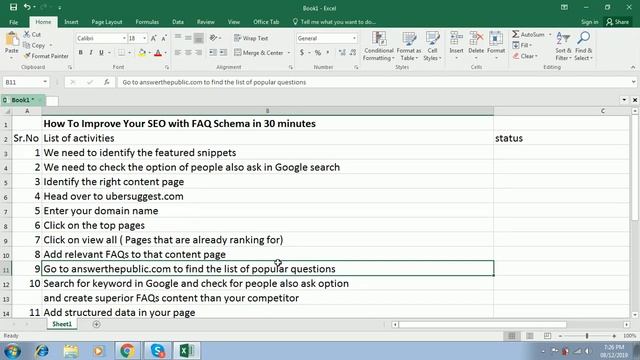Screen dimensions: 640x360
Task: Decrease decimal places
Action: coord(353,53)
